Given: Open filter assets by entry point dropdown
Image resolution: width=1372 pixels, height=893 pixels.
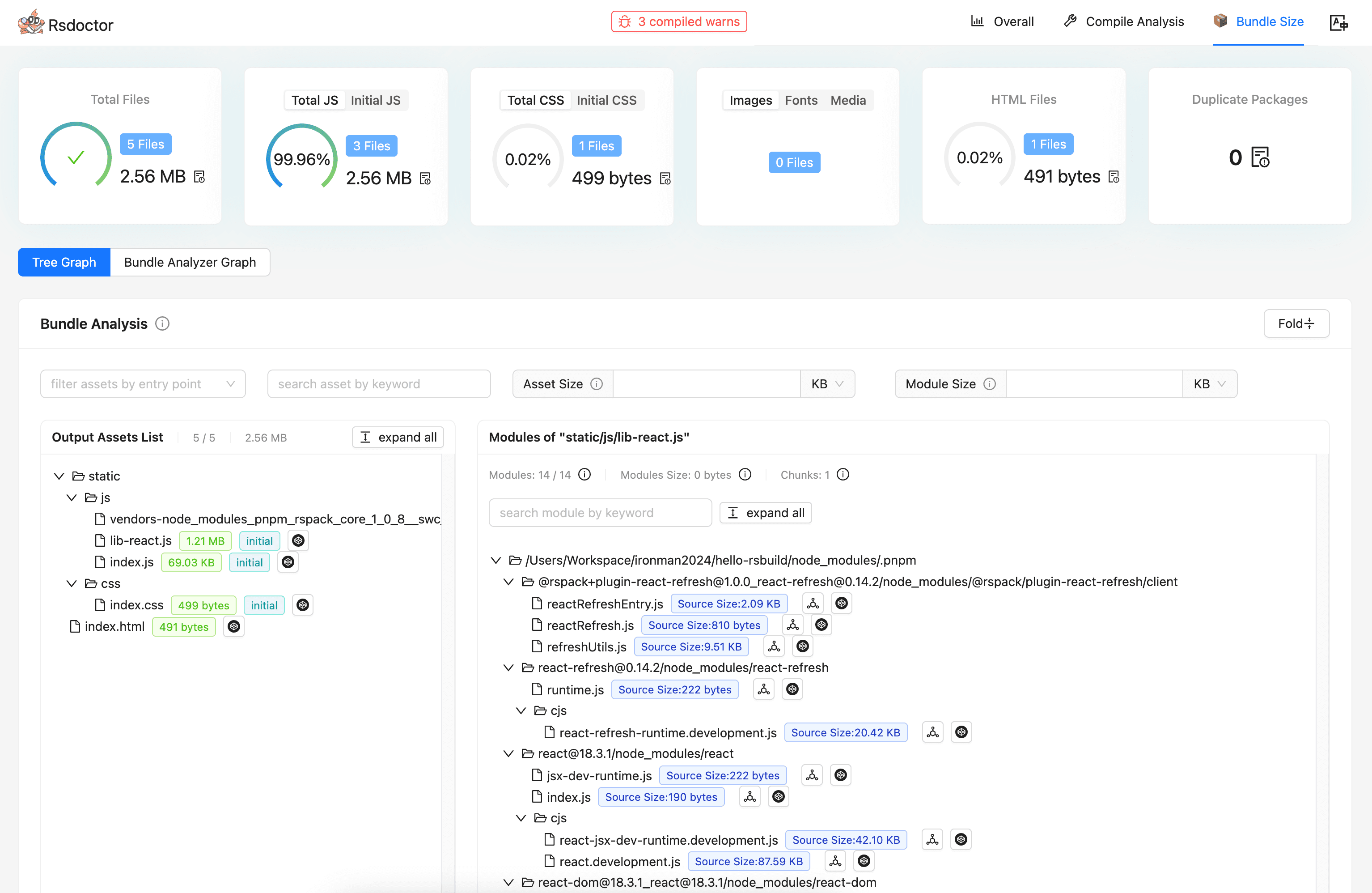Looking at the screenshot, I should 143,384.
